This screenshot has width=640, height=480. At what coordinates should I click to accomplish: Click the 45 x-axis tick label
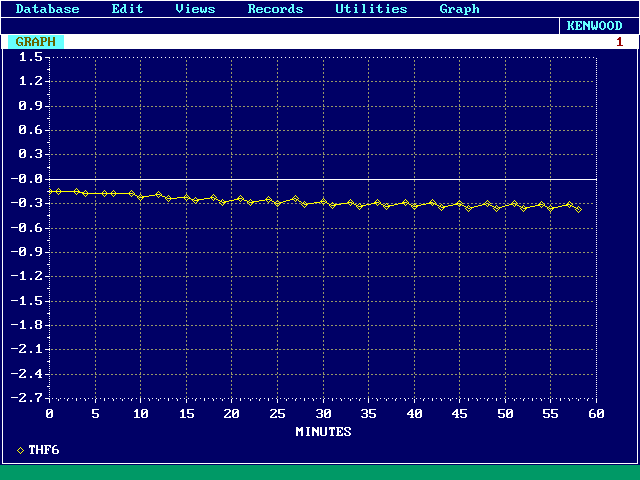pos(460,414)
